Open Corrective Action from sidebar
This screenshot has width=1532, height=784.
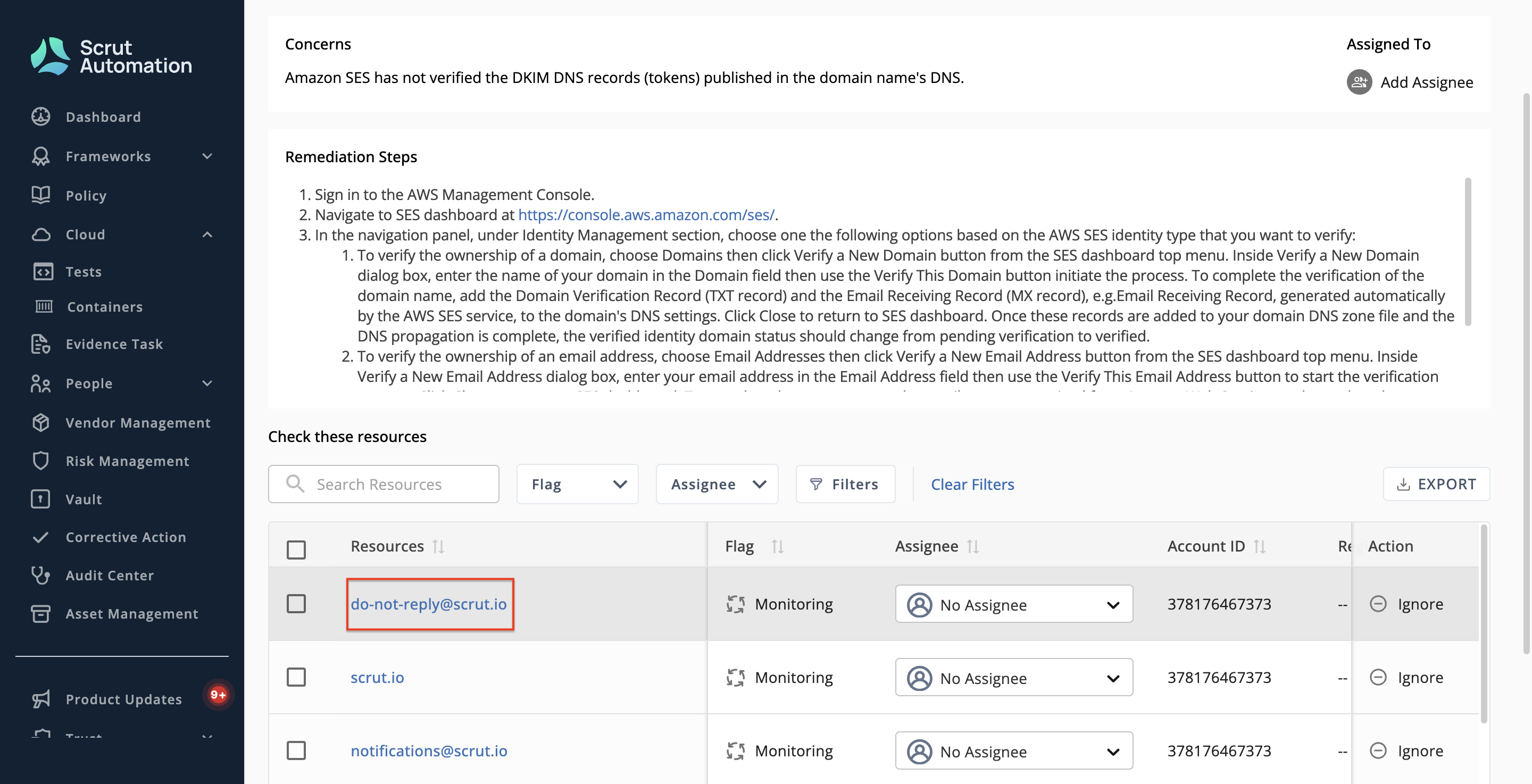(x=126, y=537)
